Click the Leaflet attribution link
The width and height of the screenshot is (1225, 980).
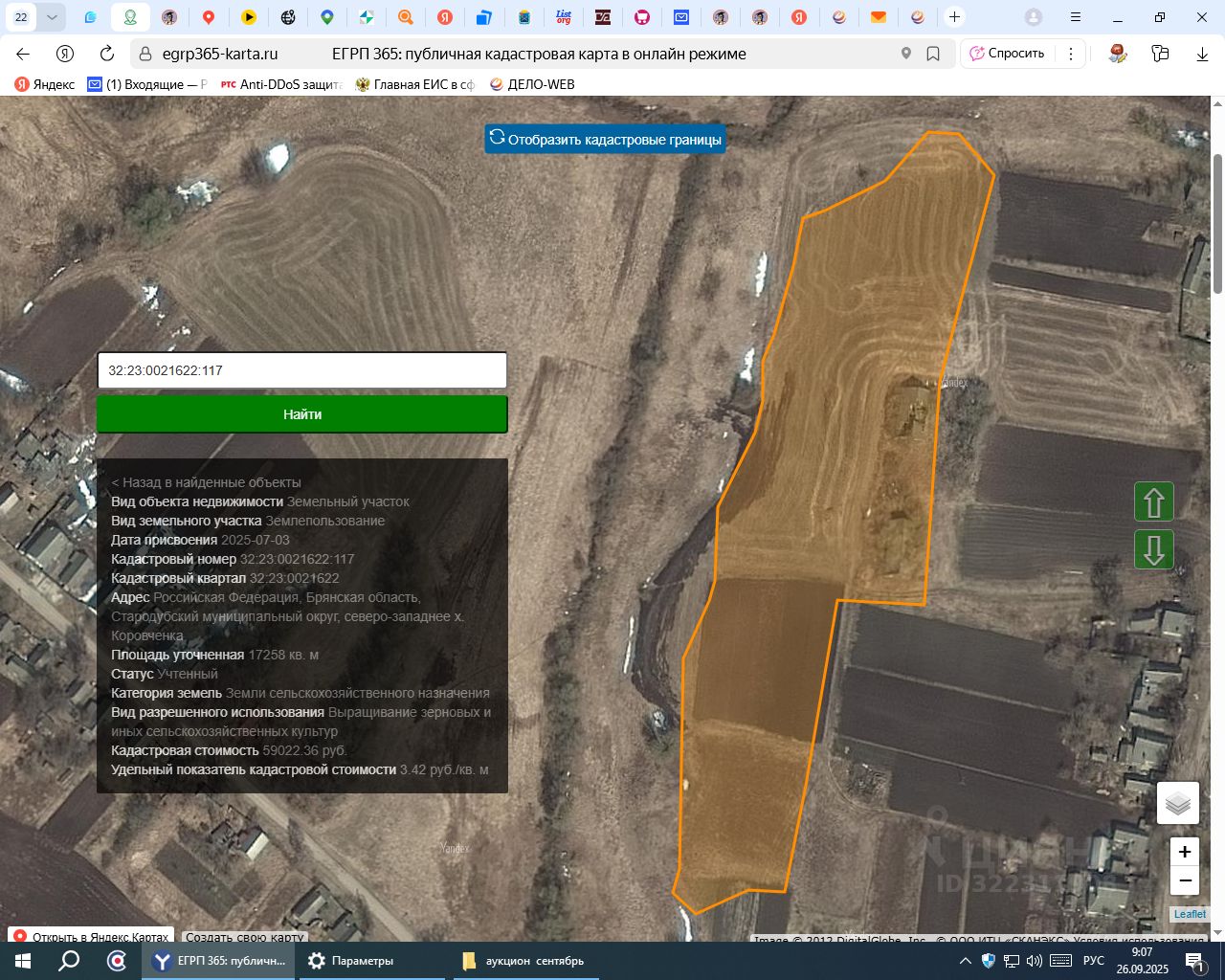point(1190,914)
